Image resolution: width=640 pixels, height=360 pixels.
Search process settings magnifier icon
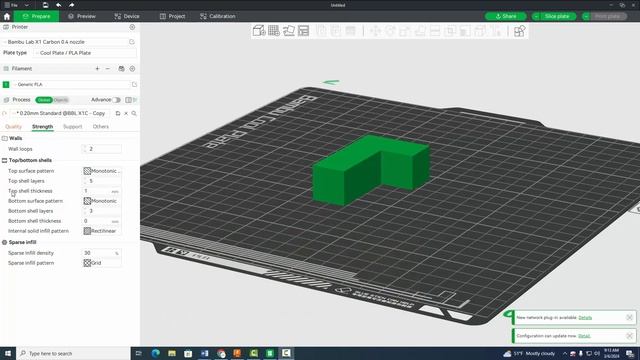134,113
